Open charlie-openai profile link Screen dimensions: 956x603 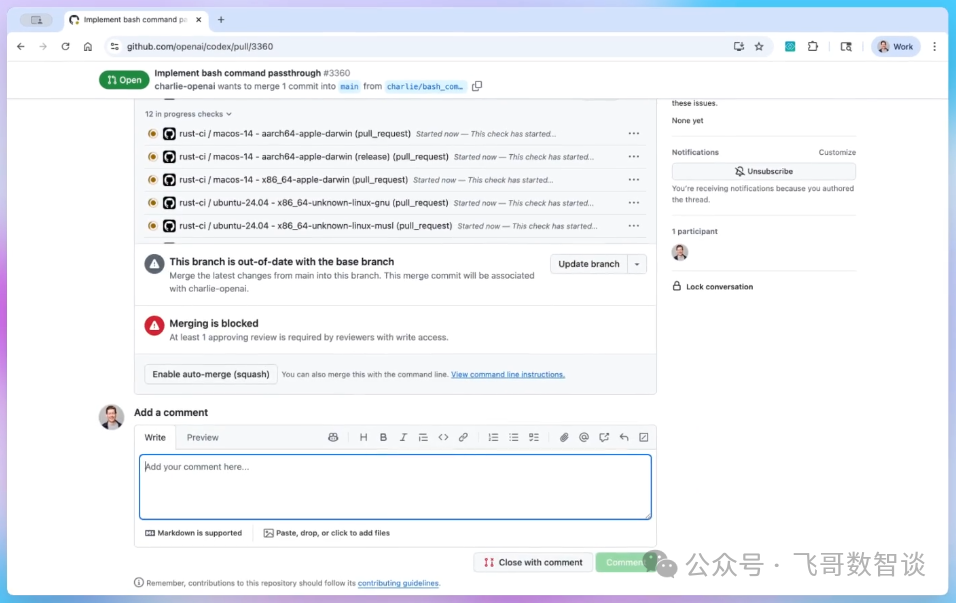(x=185, y=87)
